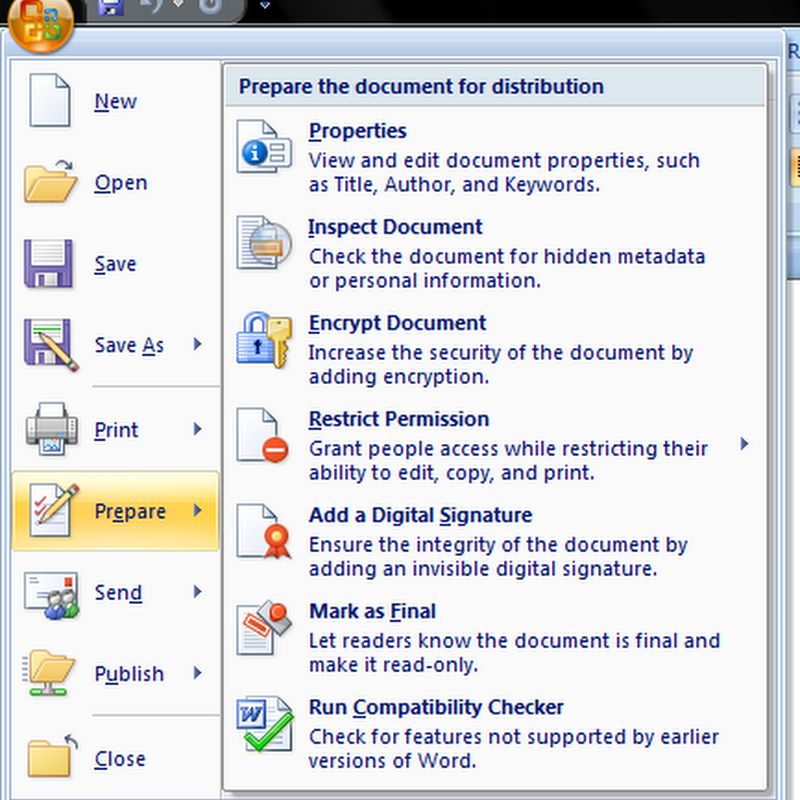Choose the Open menu label
This screenshot has width=800, height=800.
(x=121, y=183)
